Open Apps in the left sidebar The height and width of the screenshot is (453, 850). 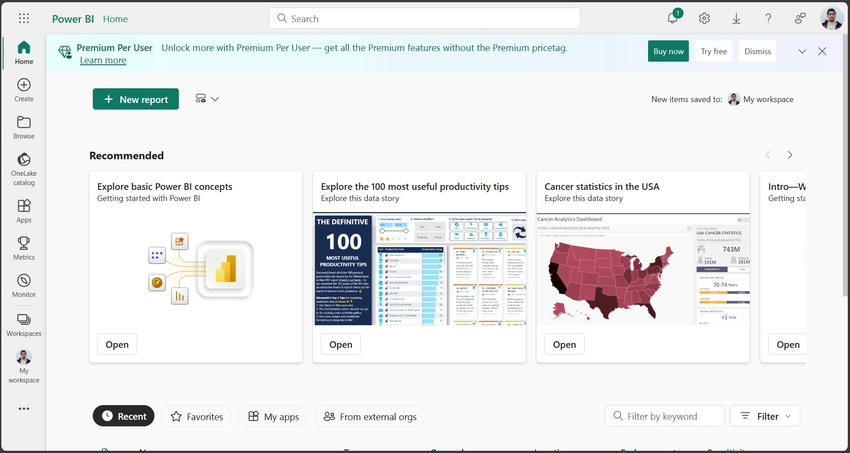tap(24, 211)
